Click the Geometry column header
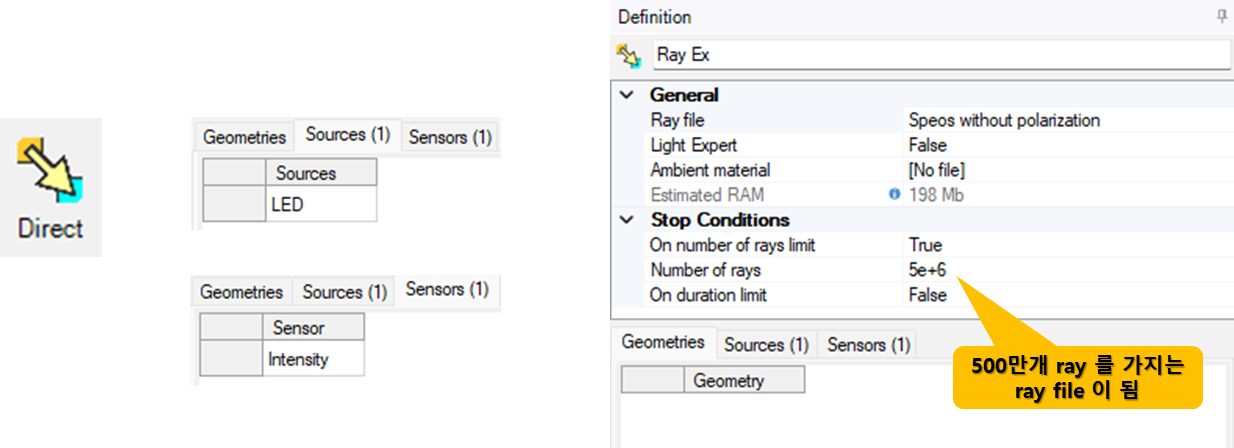This screenshot has width=1234, height=448. point(743,380)
